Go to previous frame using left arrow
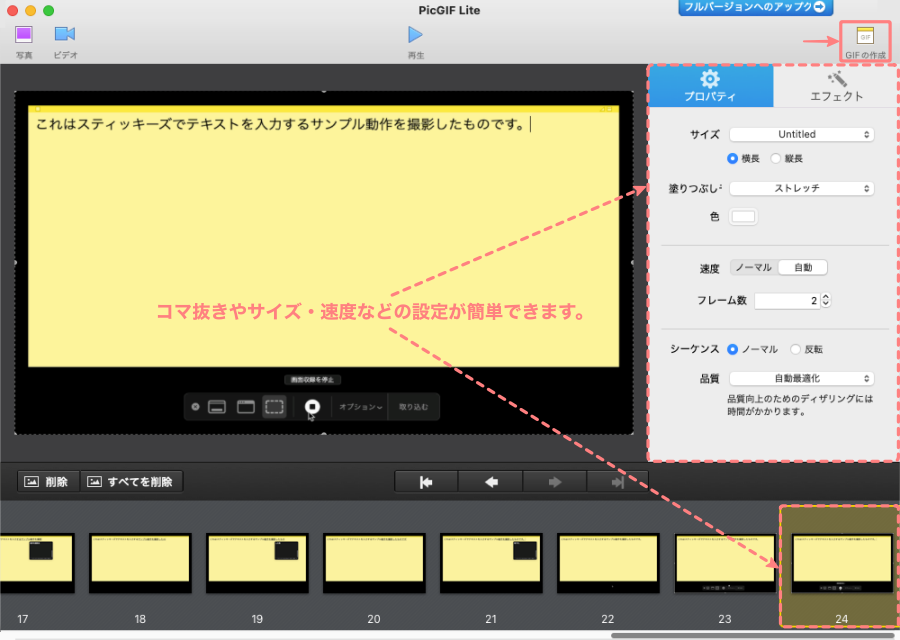 tap(490, 482)
